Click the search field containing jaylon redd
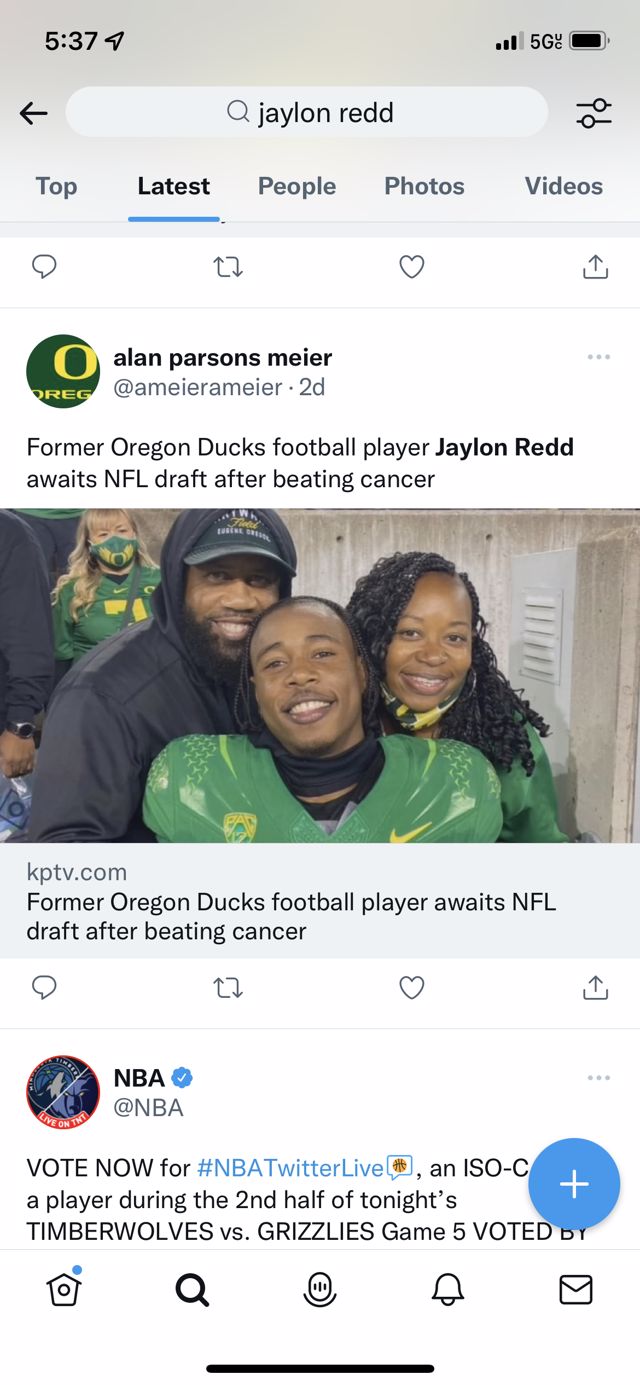 (307, 113)
